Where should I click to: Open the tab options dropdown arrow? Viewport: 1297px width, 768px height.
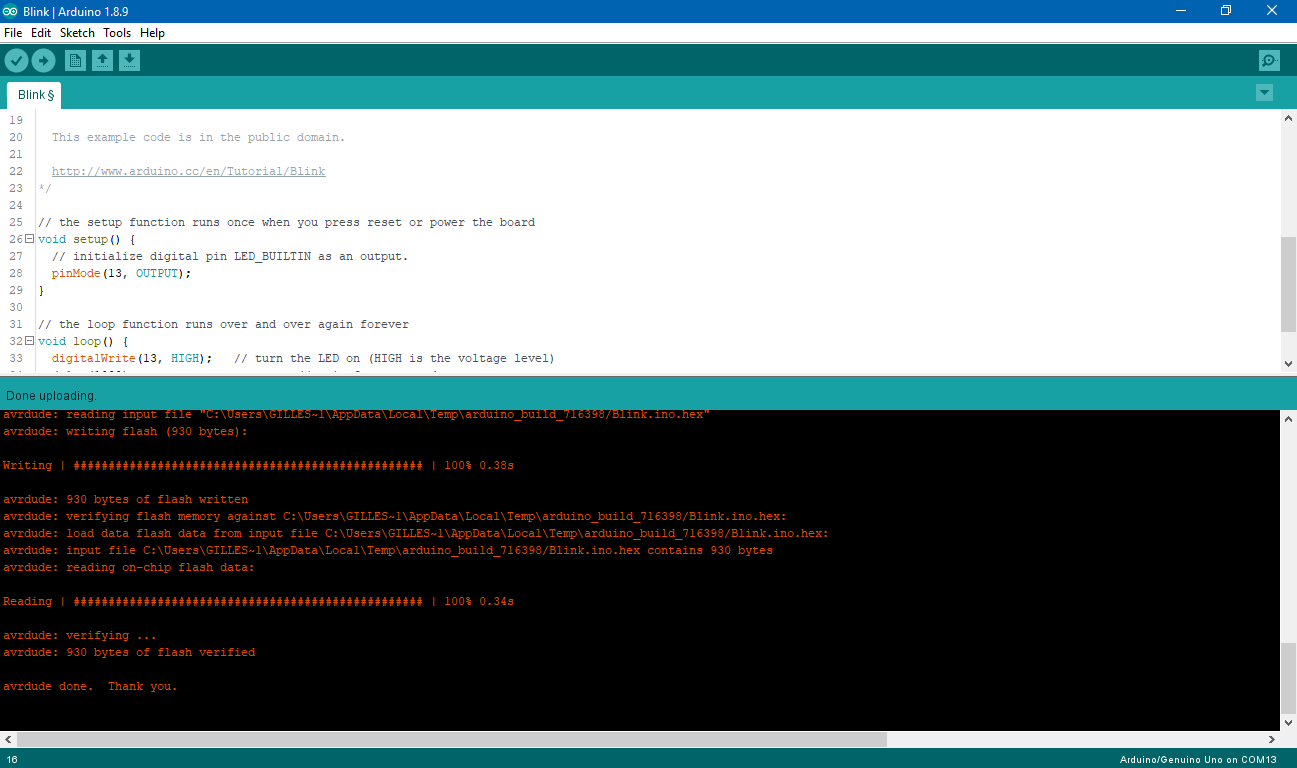tap(1265, 93)
